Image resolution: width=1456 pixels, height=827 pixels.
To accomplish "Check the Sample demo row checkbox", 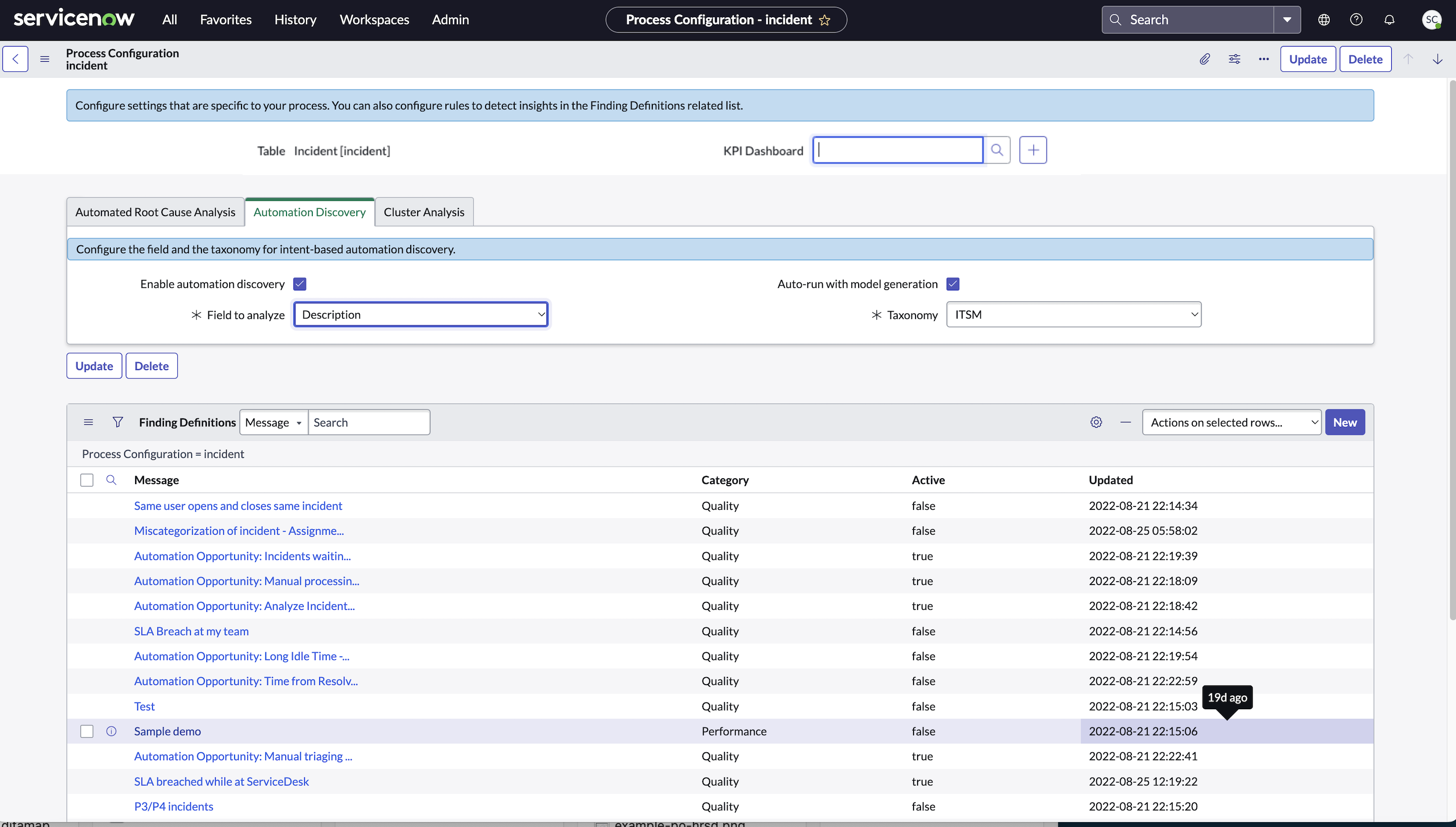I will pyautogui.click(x=87, y=731).
